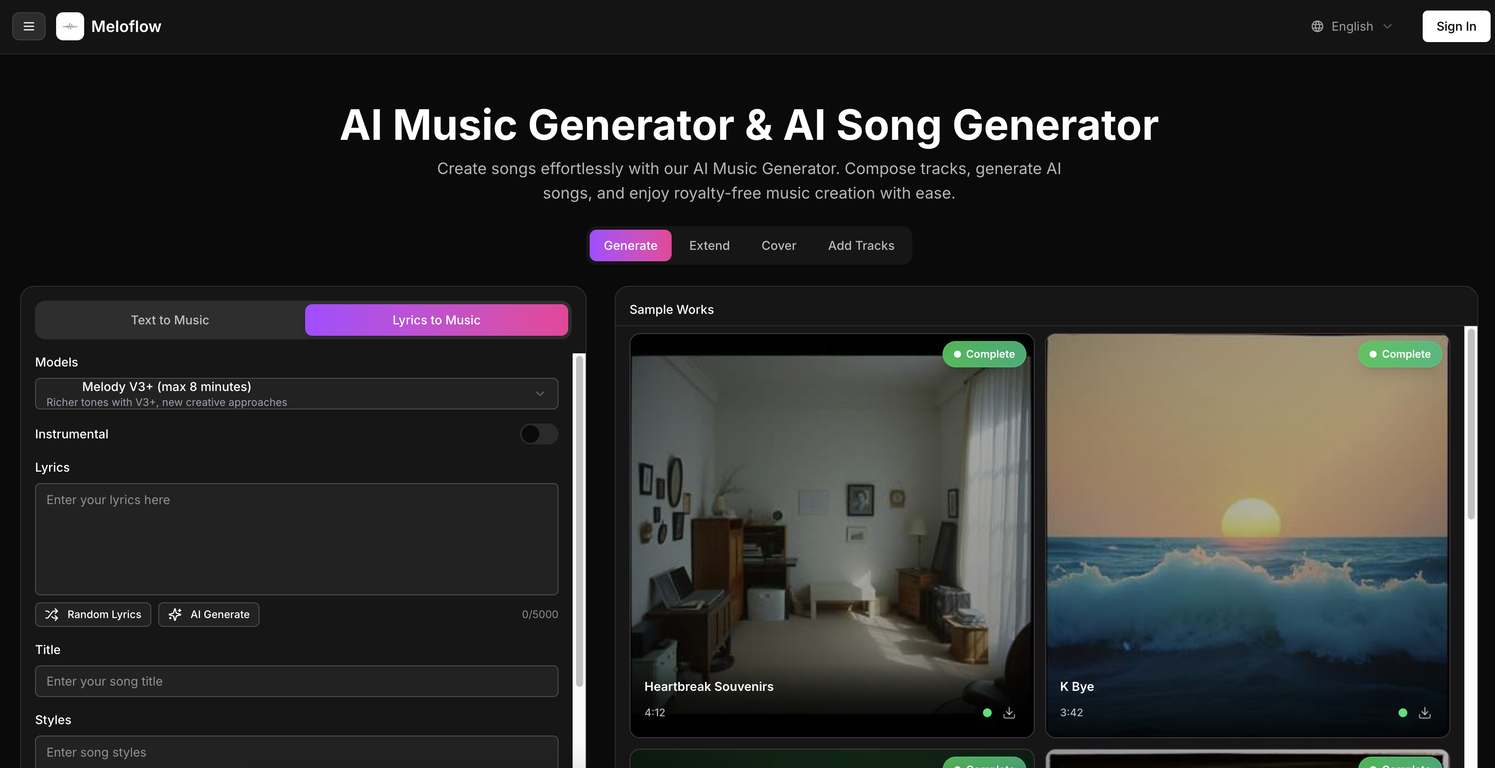The height and width of the screenshot is (768, 1495).
Task: Click green status dot on K Bye
Action: tap(1402, 713)
